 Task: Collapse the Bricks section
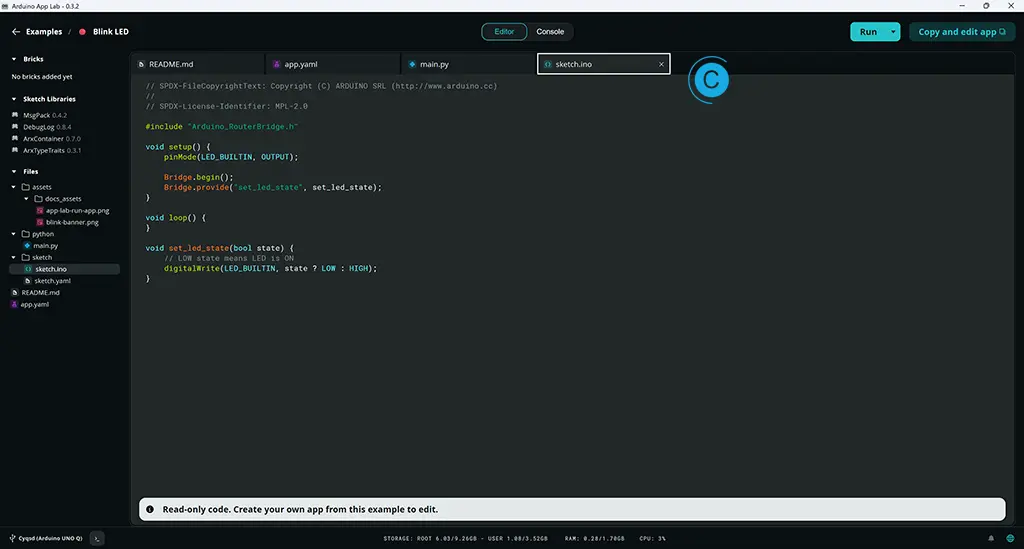coord(14,59)
